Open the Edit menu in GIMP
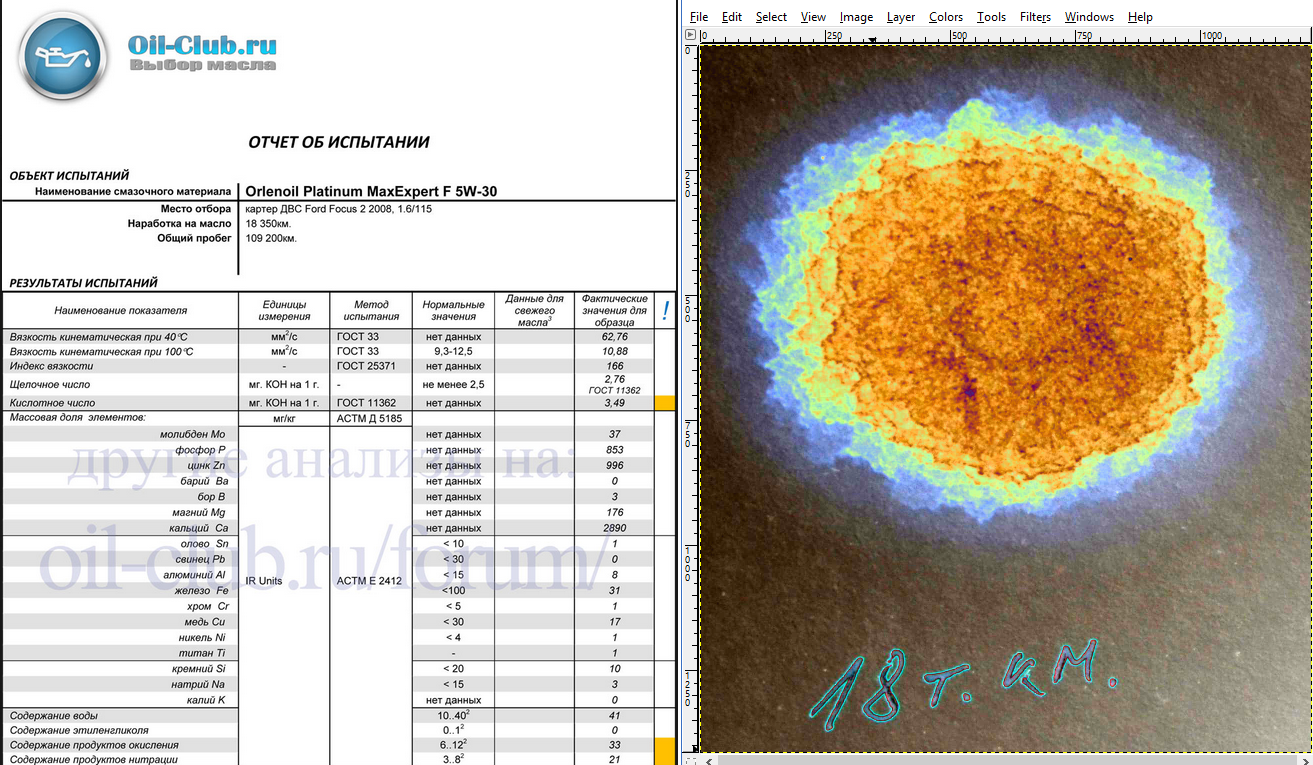The image size is (1313, 765). coord(732,17)
